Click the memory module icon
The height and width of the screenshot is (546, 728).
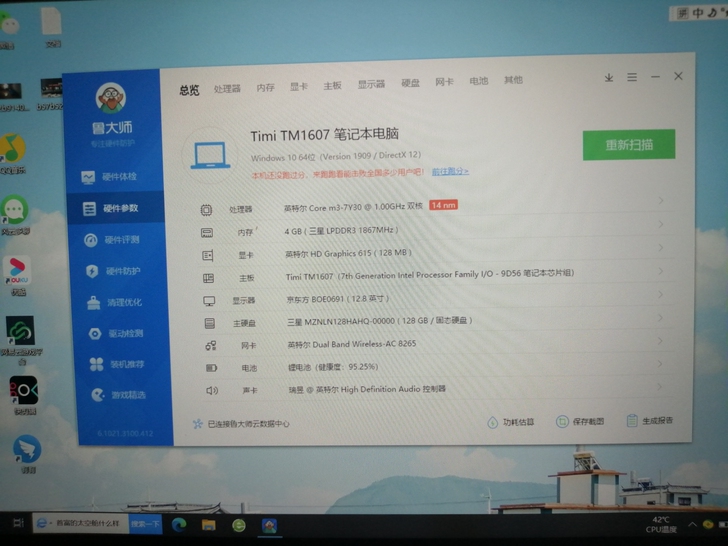[x=207, y=233]
